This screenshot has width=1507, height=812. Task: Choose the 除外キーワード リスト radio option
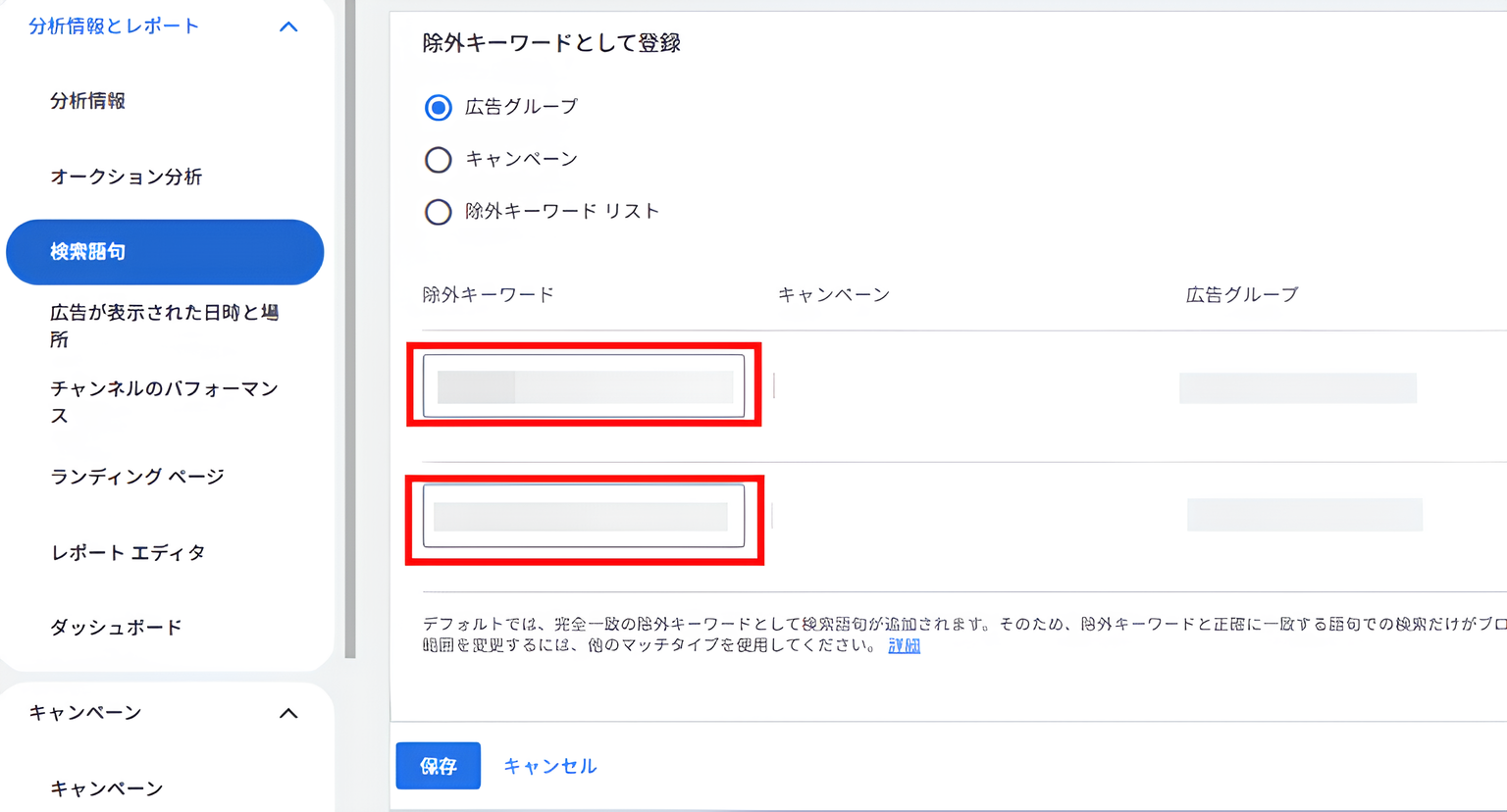[438, 212]
